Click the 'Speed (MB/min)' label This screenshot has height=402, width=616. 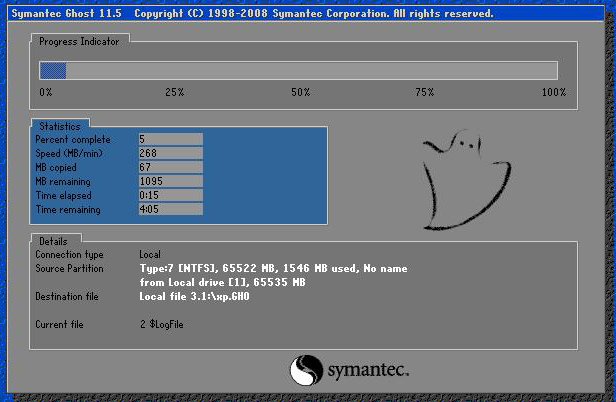click(x=69, y=153)
